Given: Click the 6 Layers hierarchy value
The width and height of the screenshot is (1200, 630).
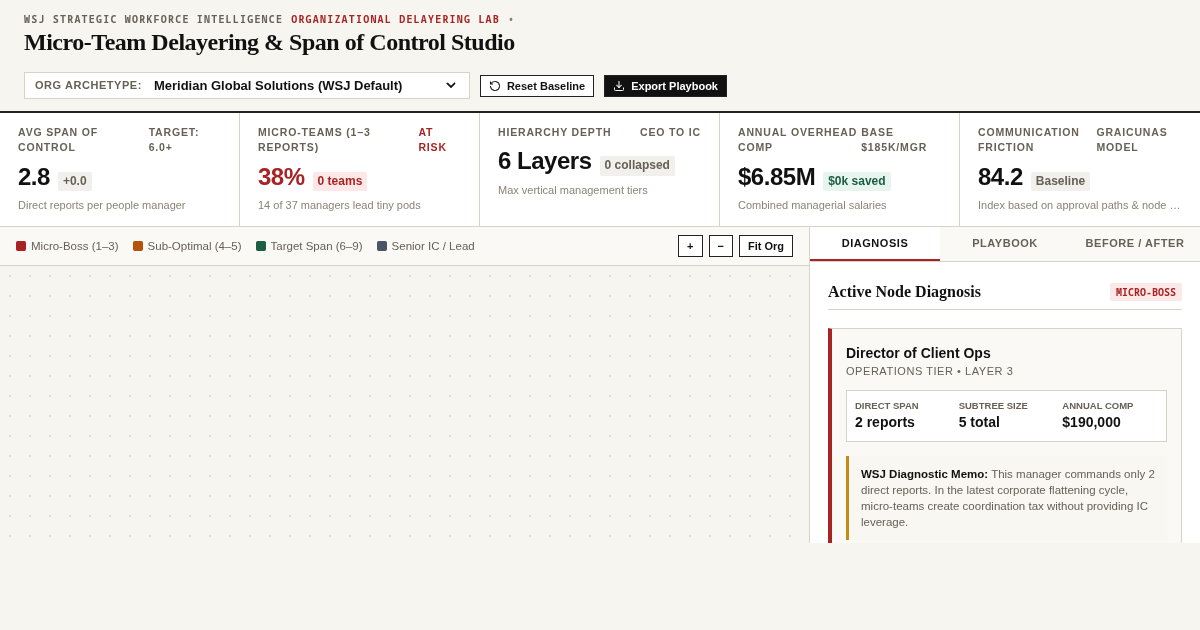Looking at the screenshot, I should 545,161.
